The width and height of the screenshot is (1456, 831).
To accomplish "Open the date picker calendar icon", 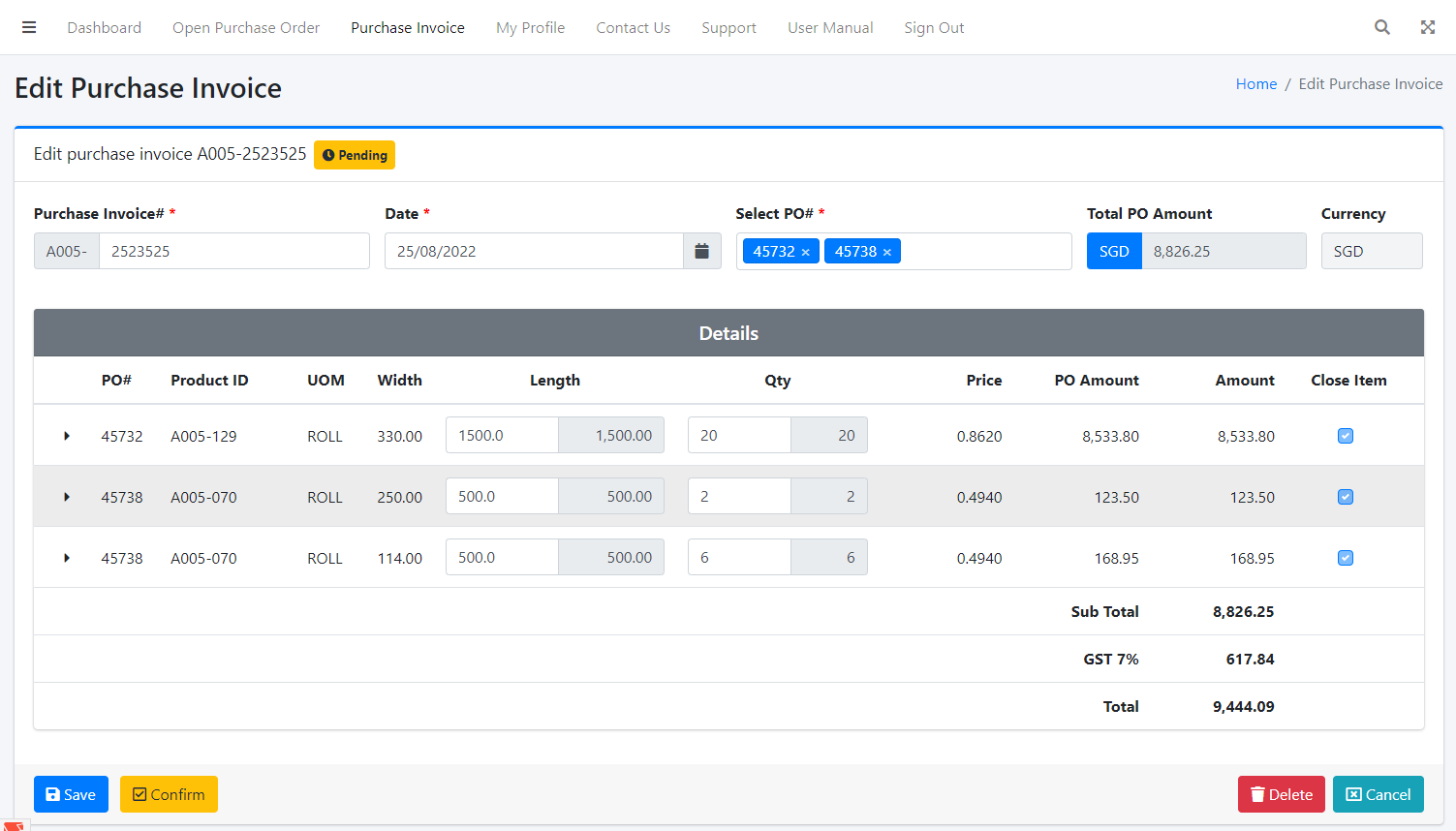I will pos(701,252).
